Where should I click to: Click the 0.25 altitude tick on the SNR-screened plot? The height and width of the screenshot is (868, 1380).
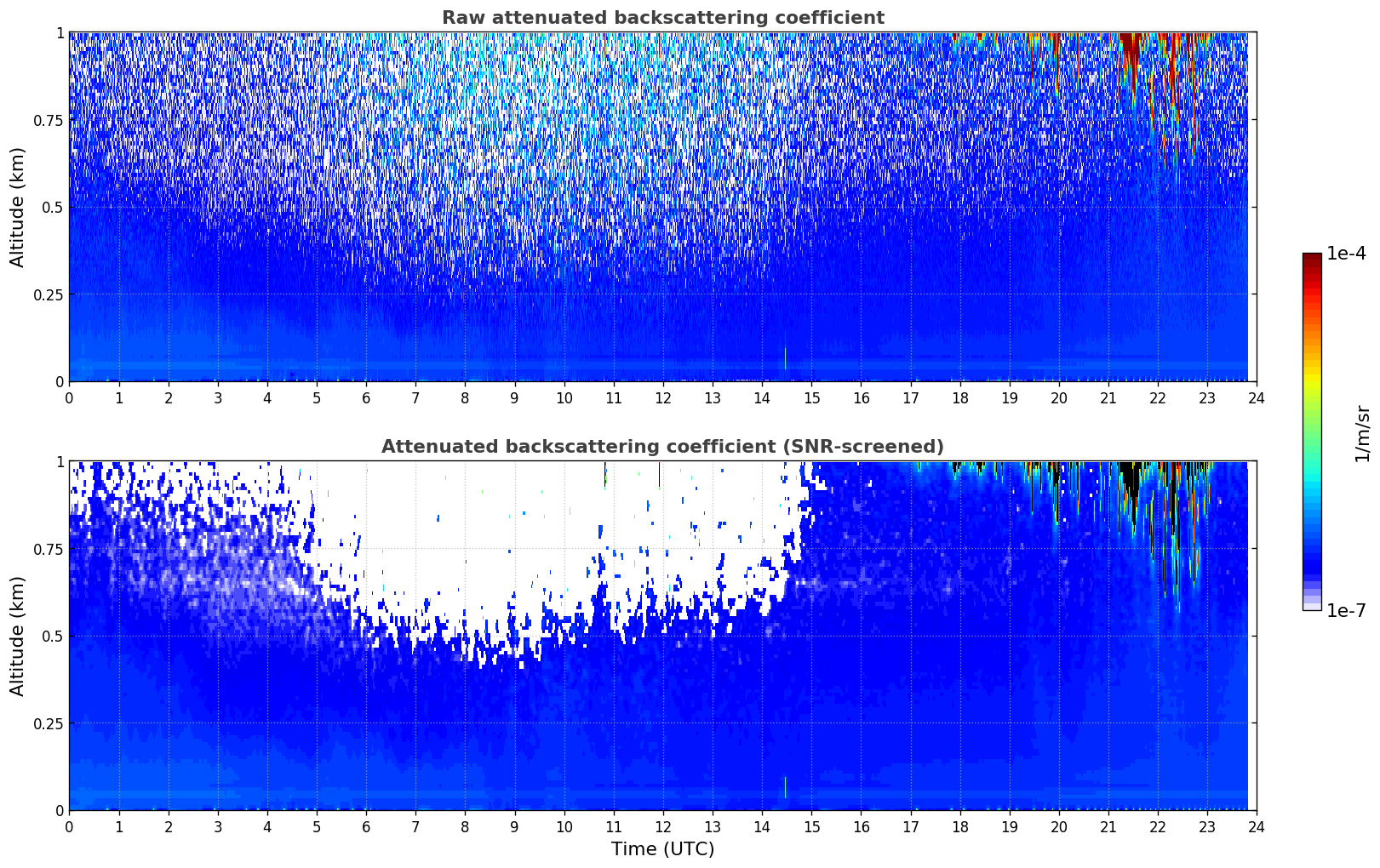coord(49,724)
